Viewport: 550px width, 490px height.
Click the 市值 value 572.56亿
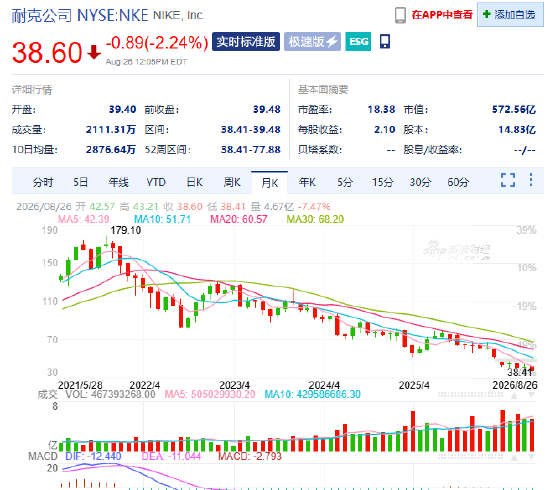point(514,109)
